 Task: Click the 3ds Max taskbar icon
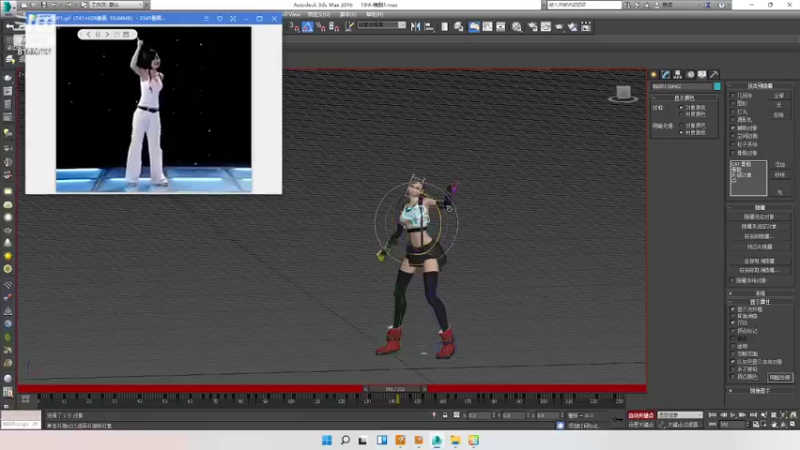coord(437,440)
